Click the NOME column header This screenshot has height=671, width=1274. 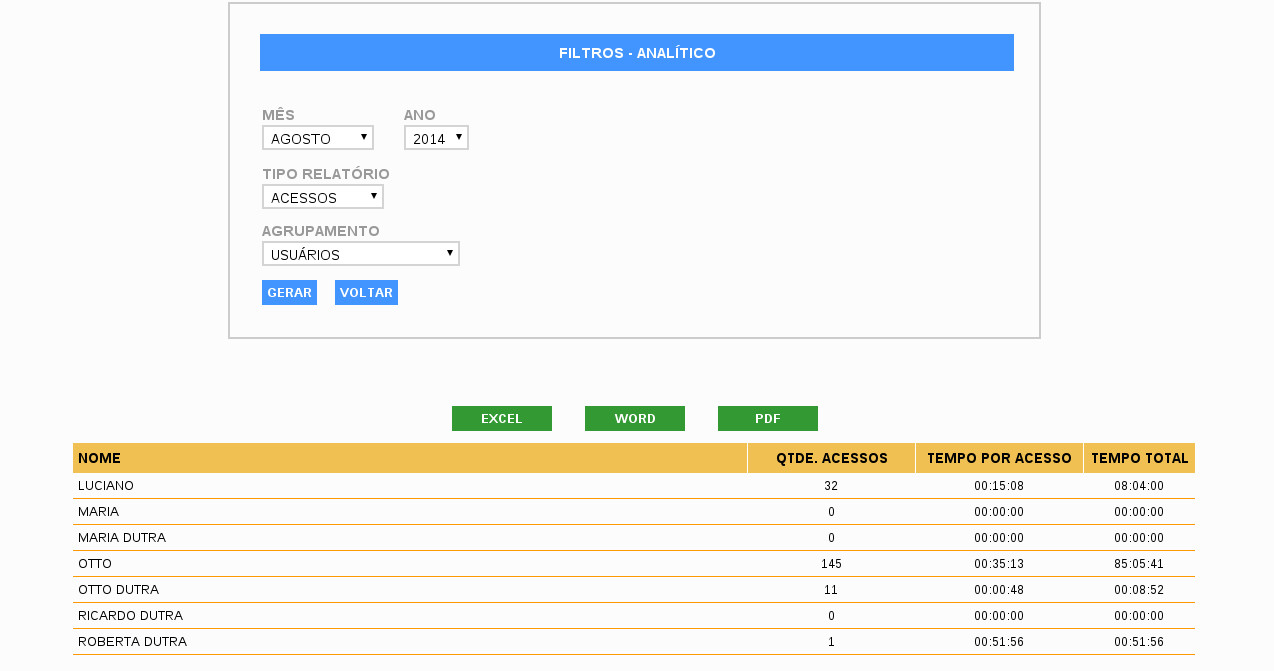point(100,458)
